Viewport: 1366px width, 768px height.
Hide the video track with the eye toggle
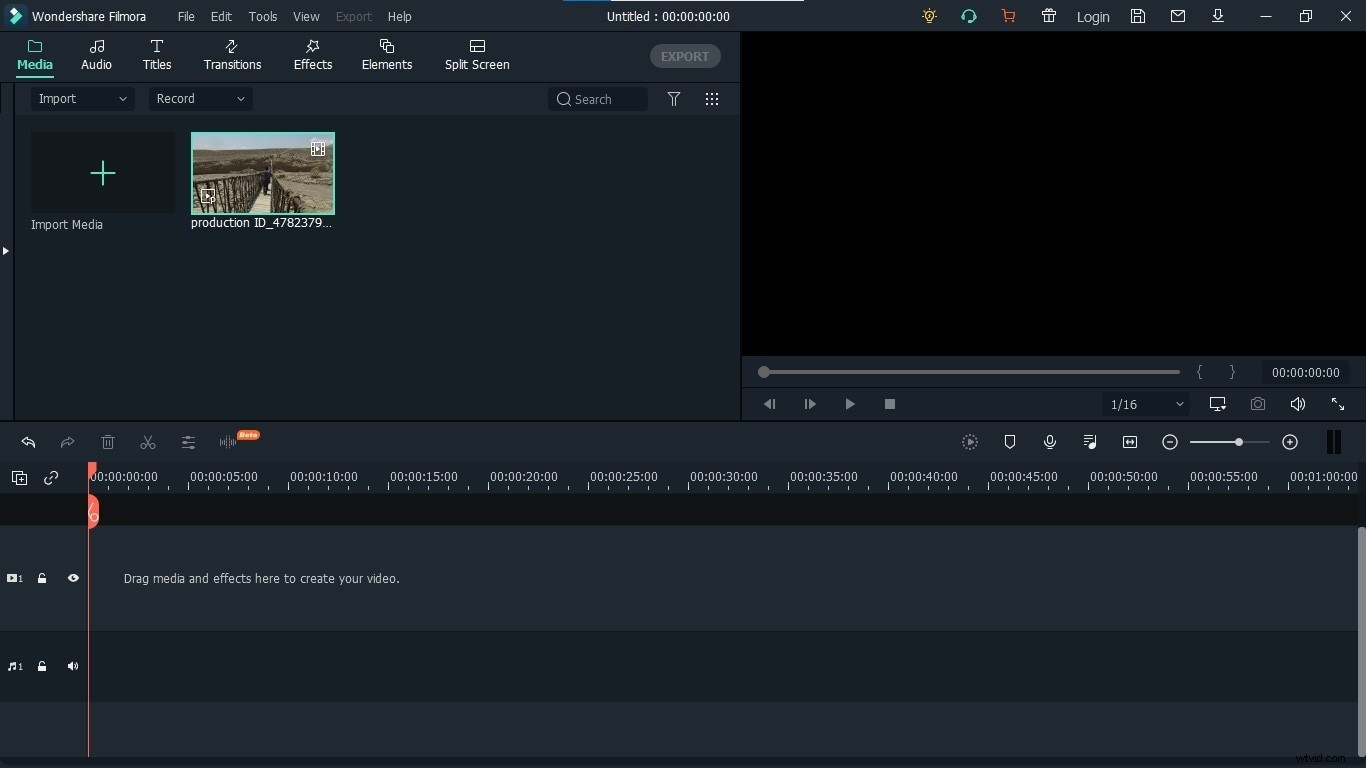coord(72,578)
